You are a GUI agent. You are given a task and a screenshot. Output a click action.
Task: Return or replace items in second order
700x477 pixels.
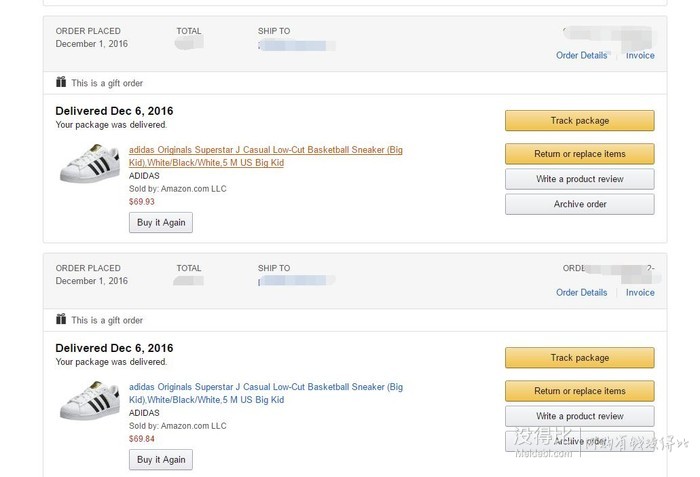point(579,391)
